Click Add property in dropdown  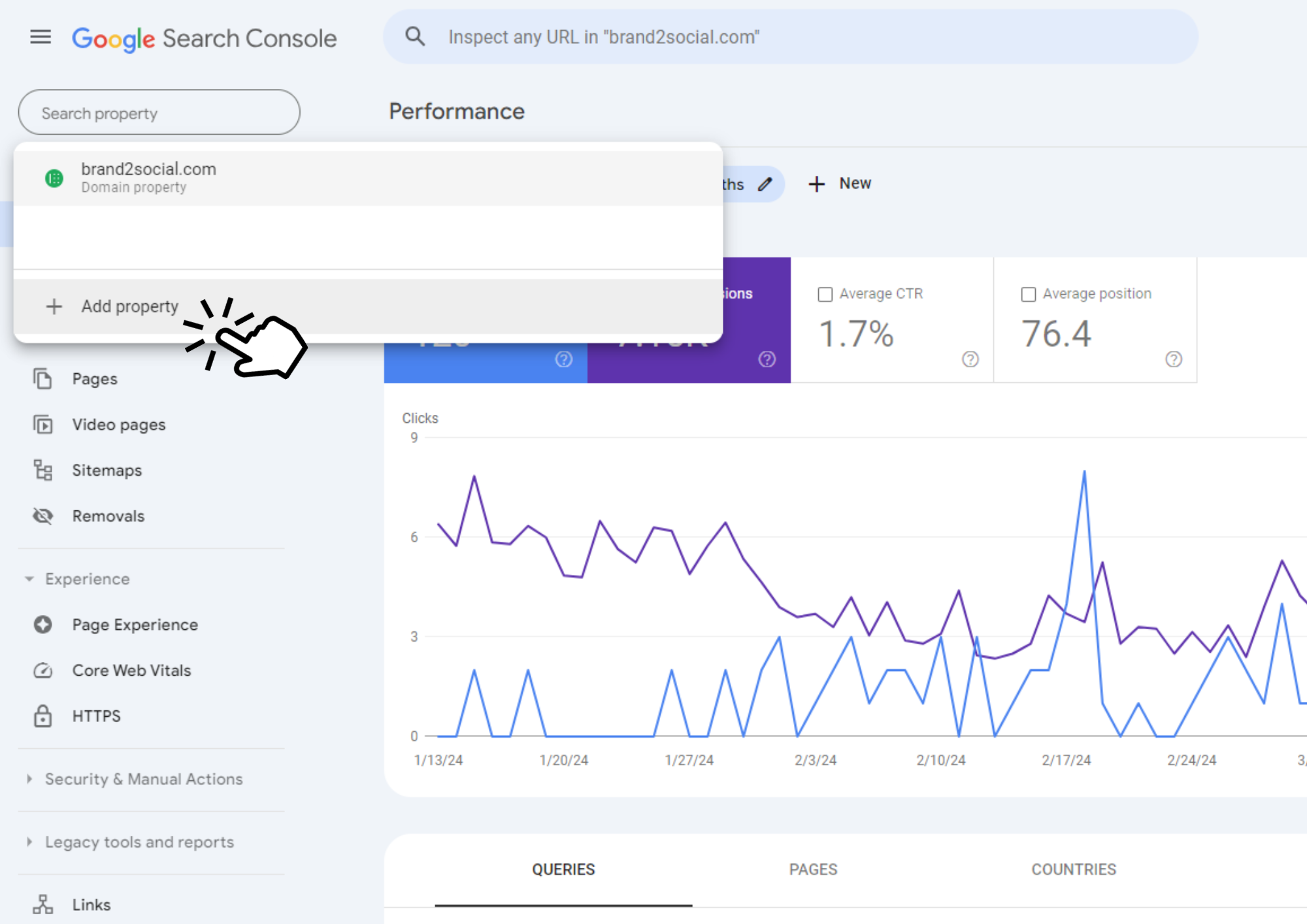tap(129, 306)
